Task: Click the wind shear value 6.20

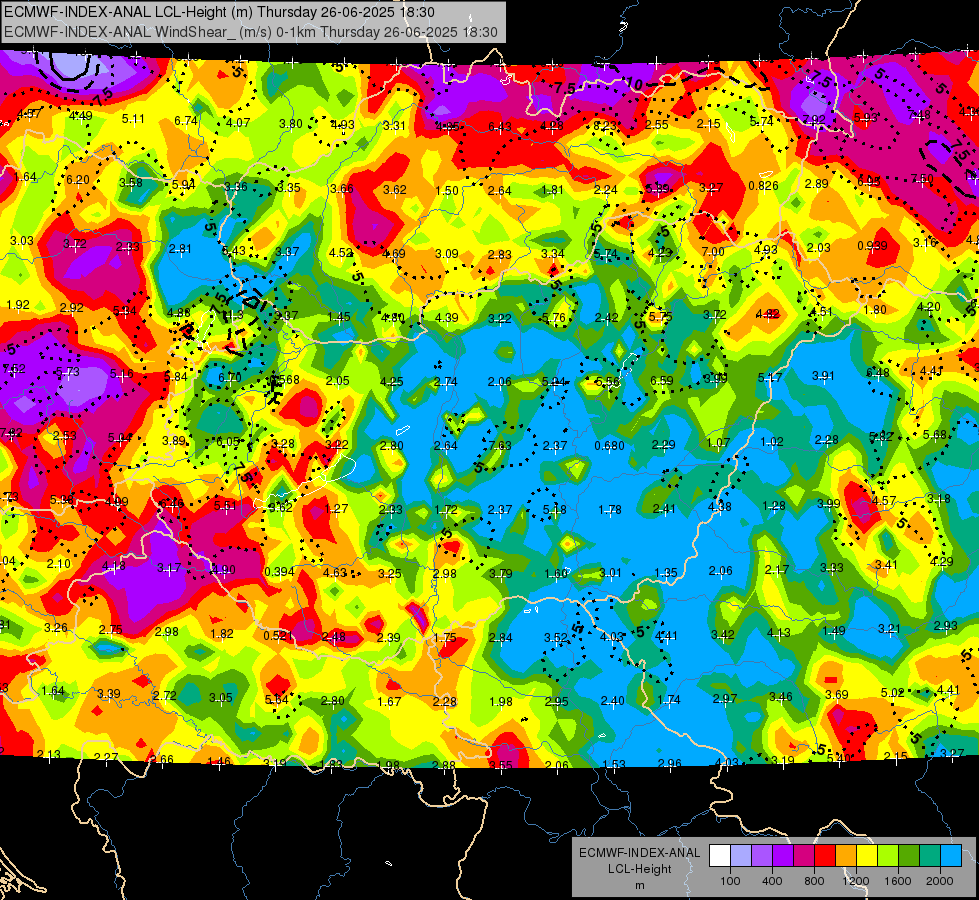Action: click(77, 180)
